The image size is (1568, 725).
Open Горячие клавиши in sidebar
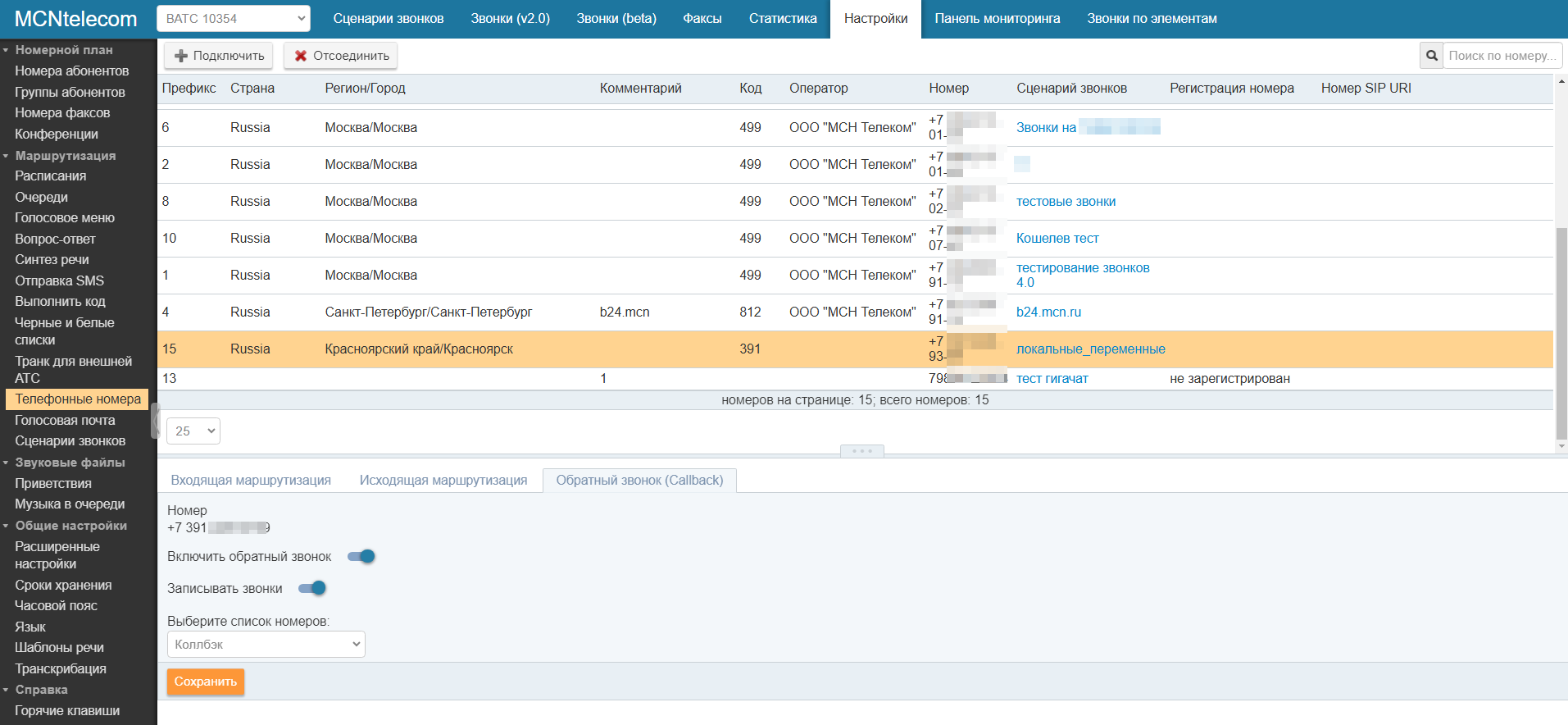[67, 711]
